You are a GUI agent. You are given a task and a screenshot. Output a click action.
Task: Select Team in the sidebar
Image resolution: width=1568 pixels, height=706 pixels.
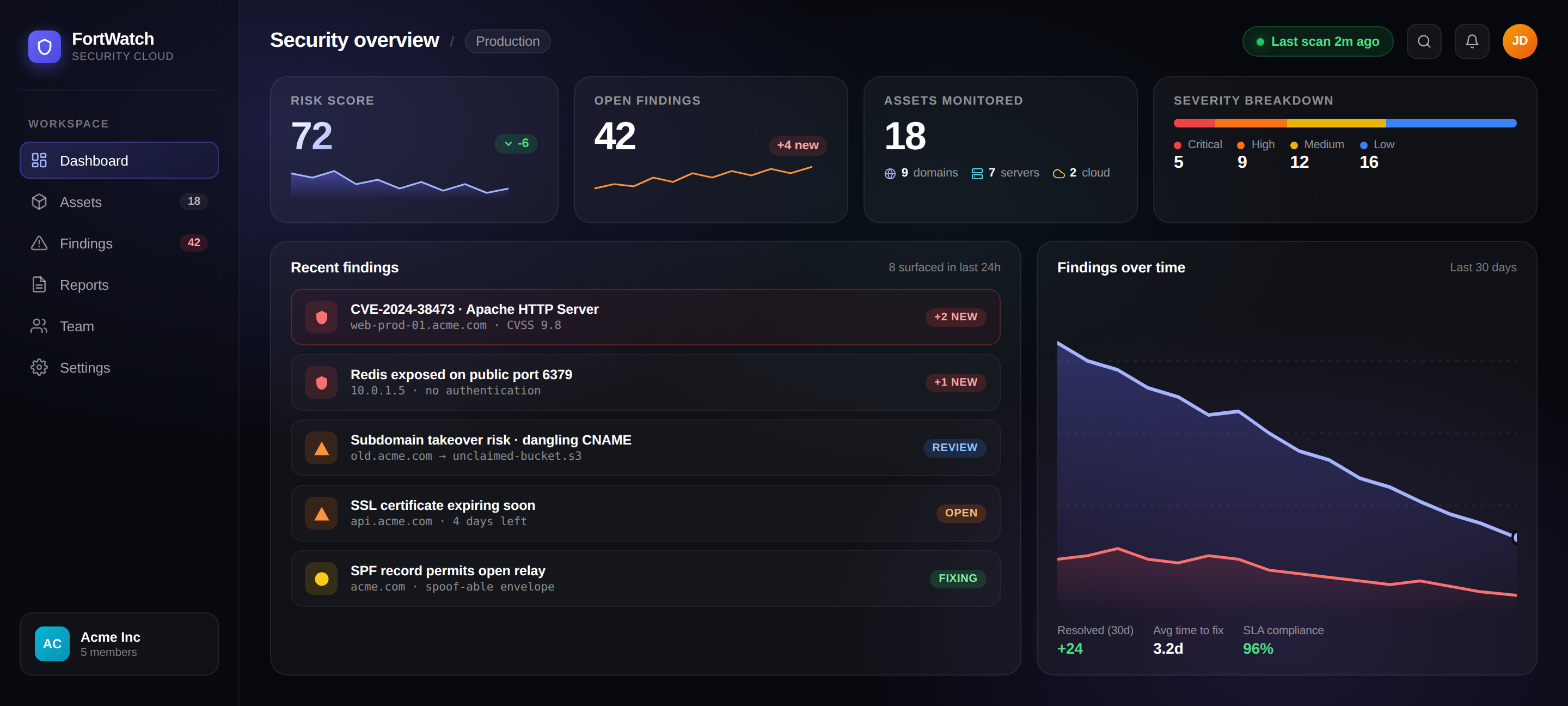point(77,326)
